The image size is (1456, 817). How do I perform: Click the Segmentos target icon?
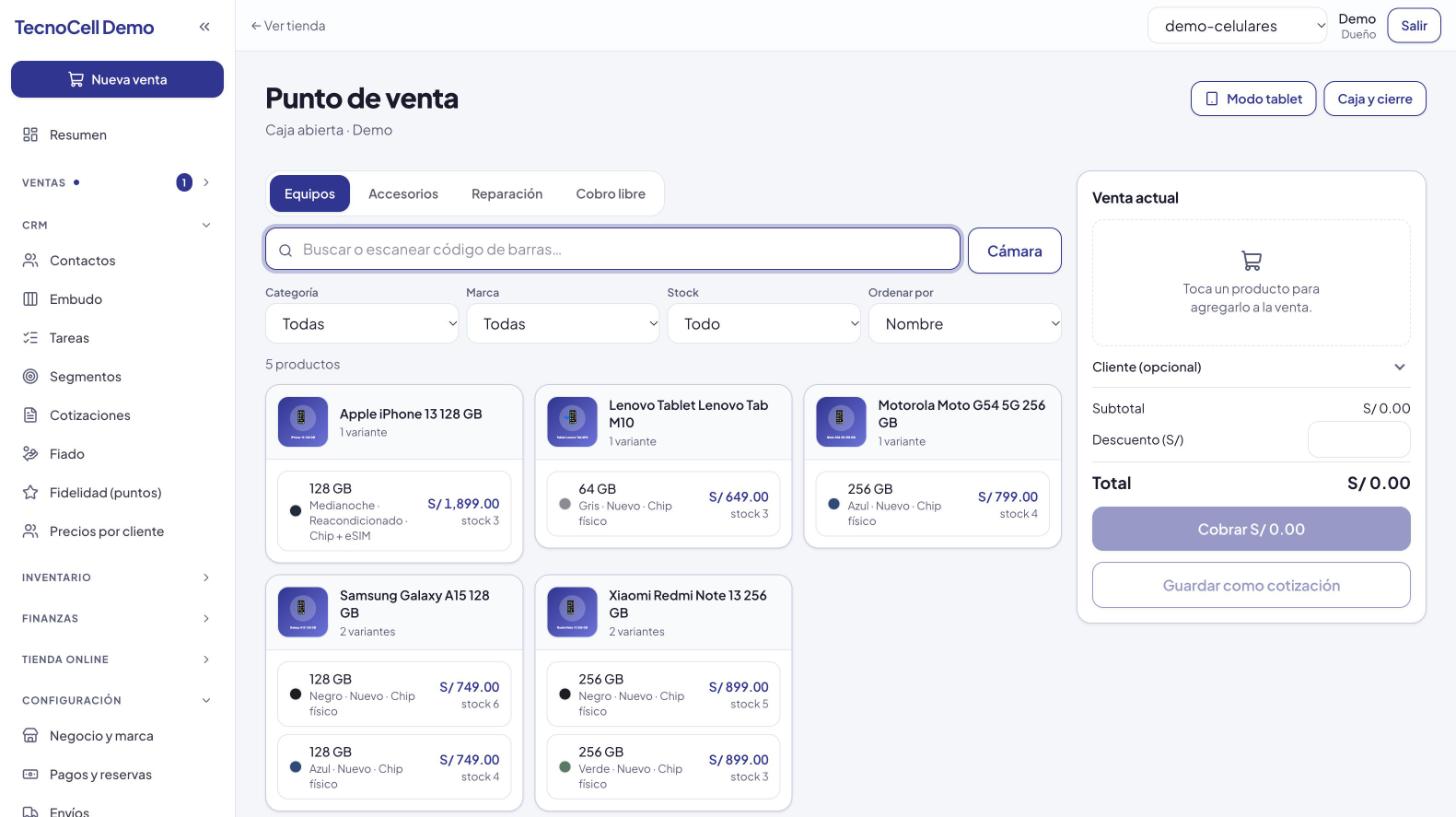[x=30, y=377]
